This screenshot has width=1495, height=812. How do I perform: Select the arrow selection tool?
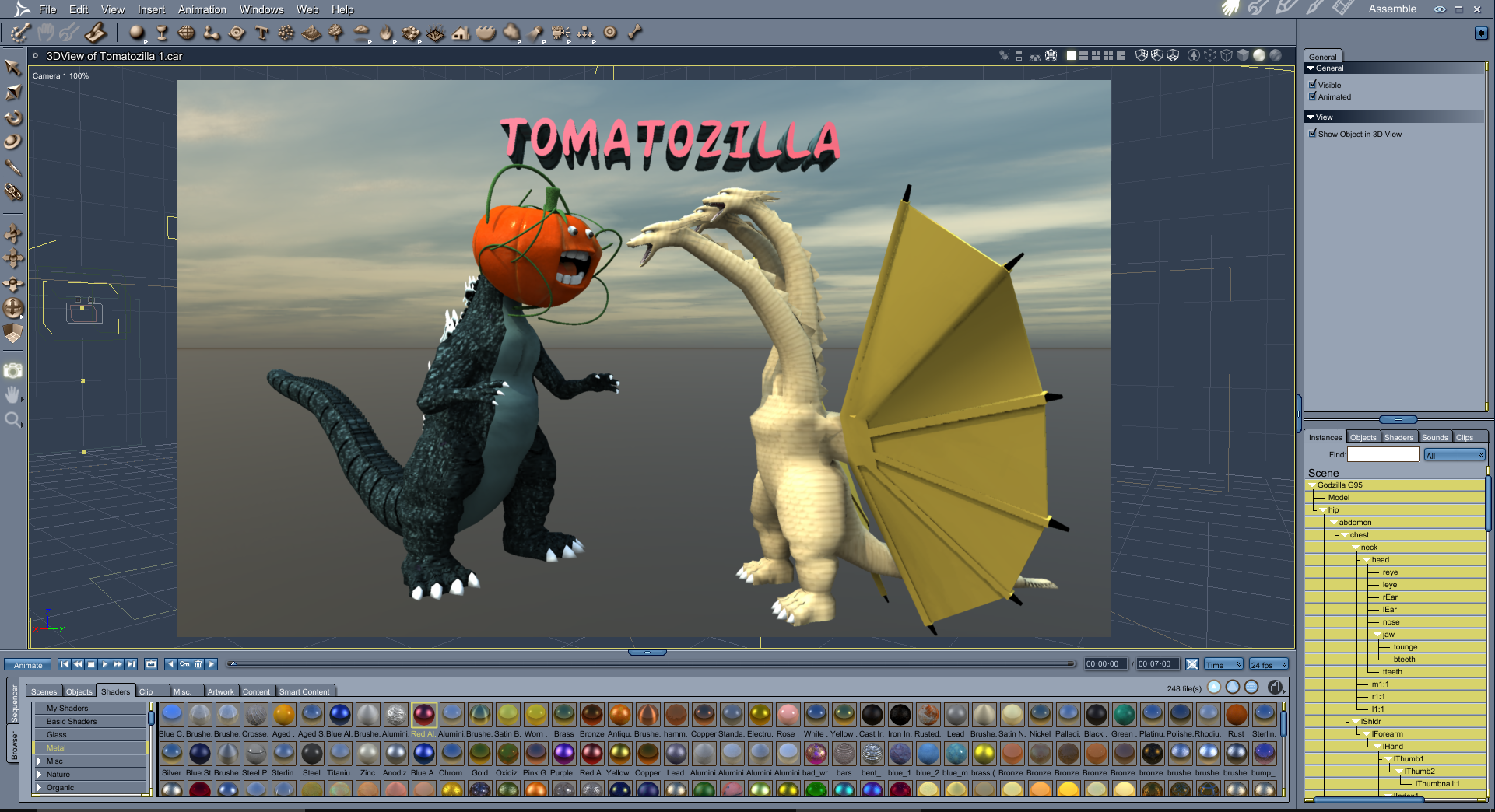point(13,68)
